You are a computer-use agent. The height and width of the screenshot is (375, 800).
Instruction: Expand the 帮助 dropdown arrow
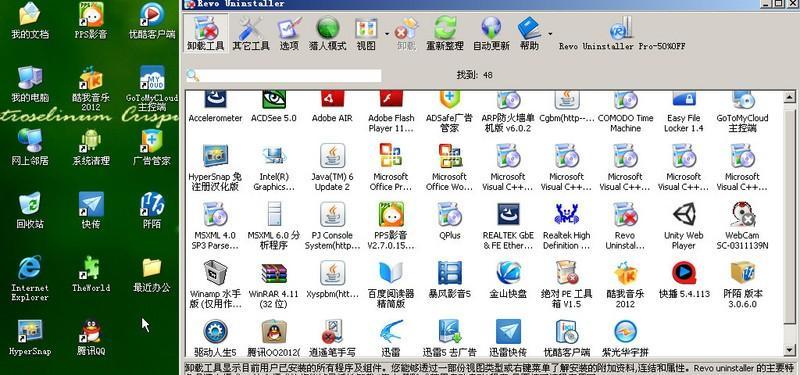[x=549, y=34]
